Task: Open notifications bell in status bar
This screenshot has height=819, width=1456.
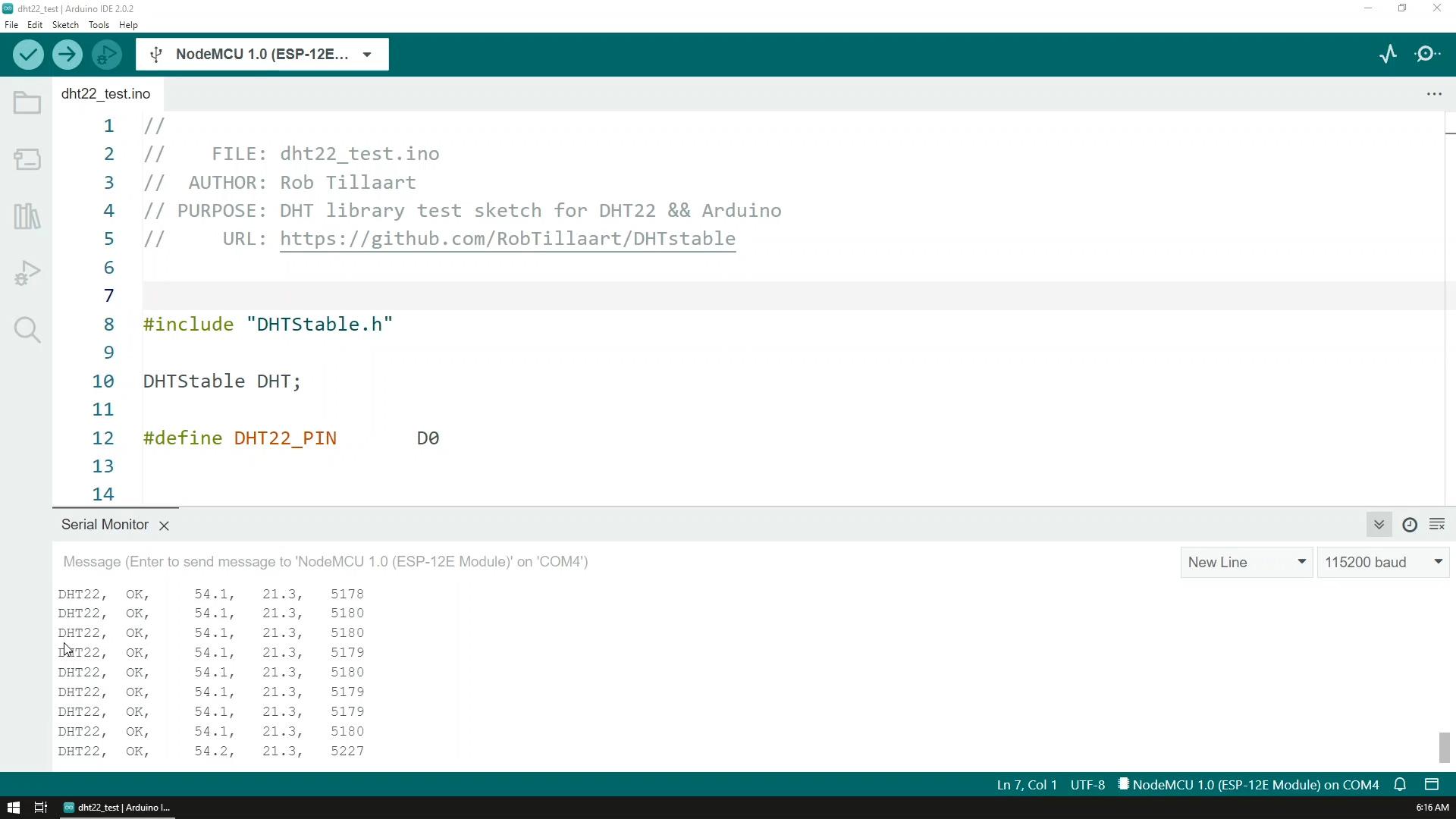Action: point(1401,785)
